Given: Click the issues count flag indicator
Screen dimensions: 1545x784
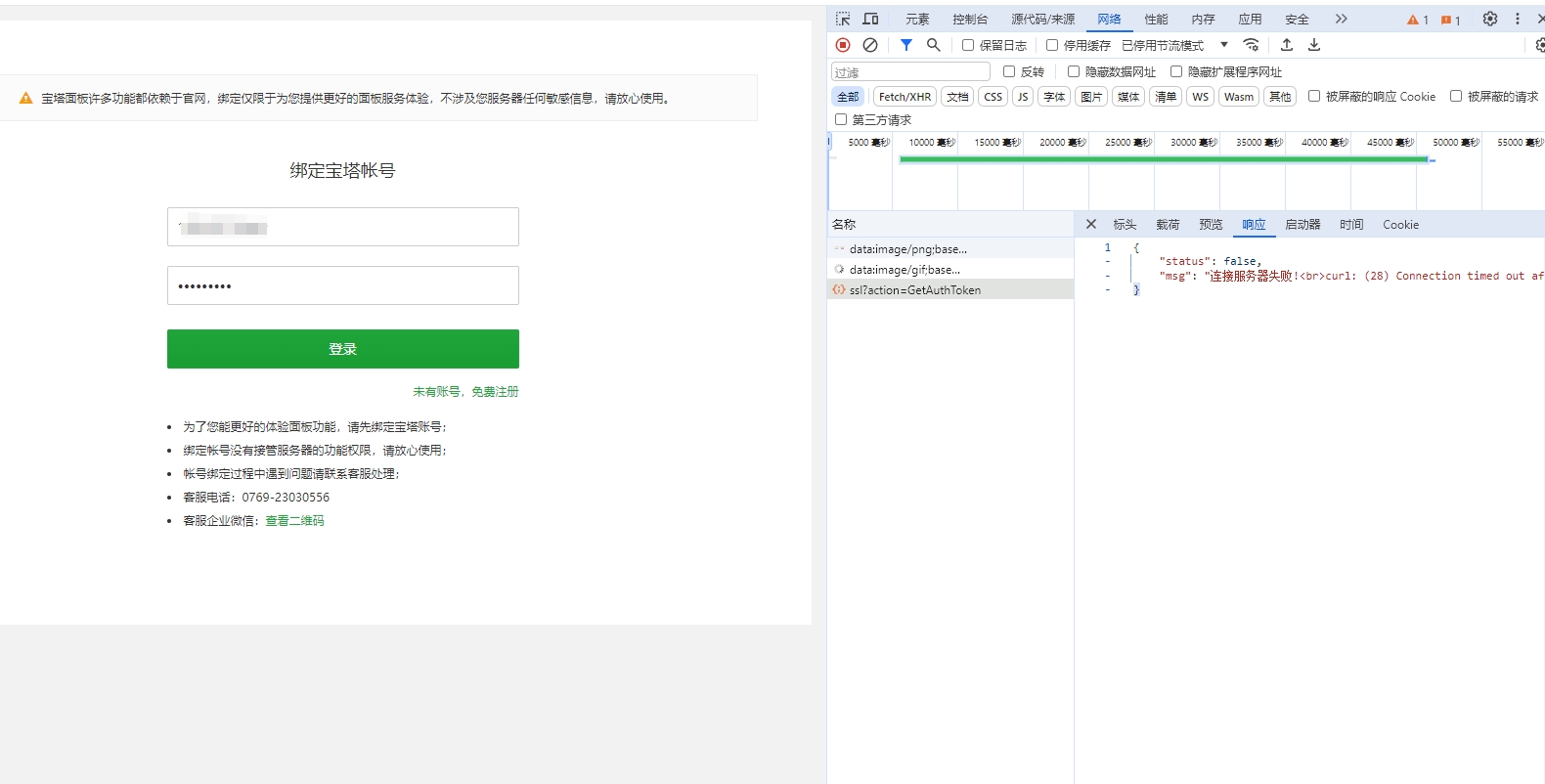Looking at the screenshot, I should pyautogui.click(x=1451, y=20).
